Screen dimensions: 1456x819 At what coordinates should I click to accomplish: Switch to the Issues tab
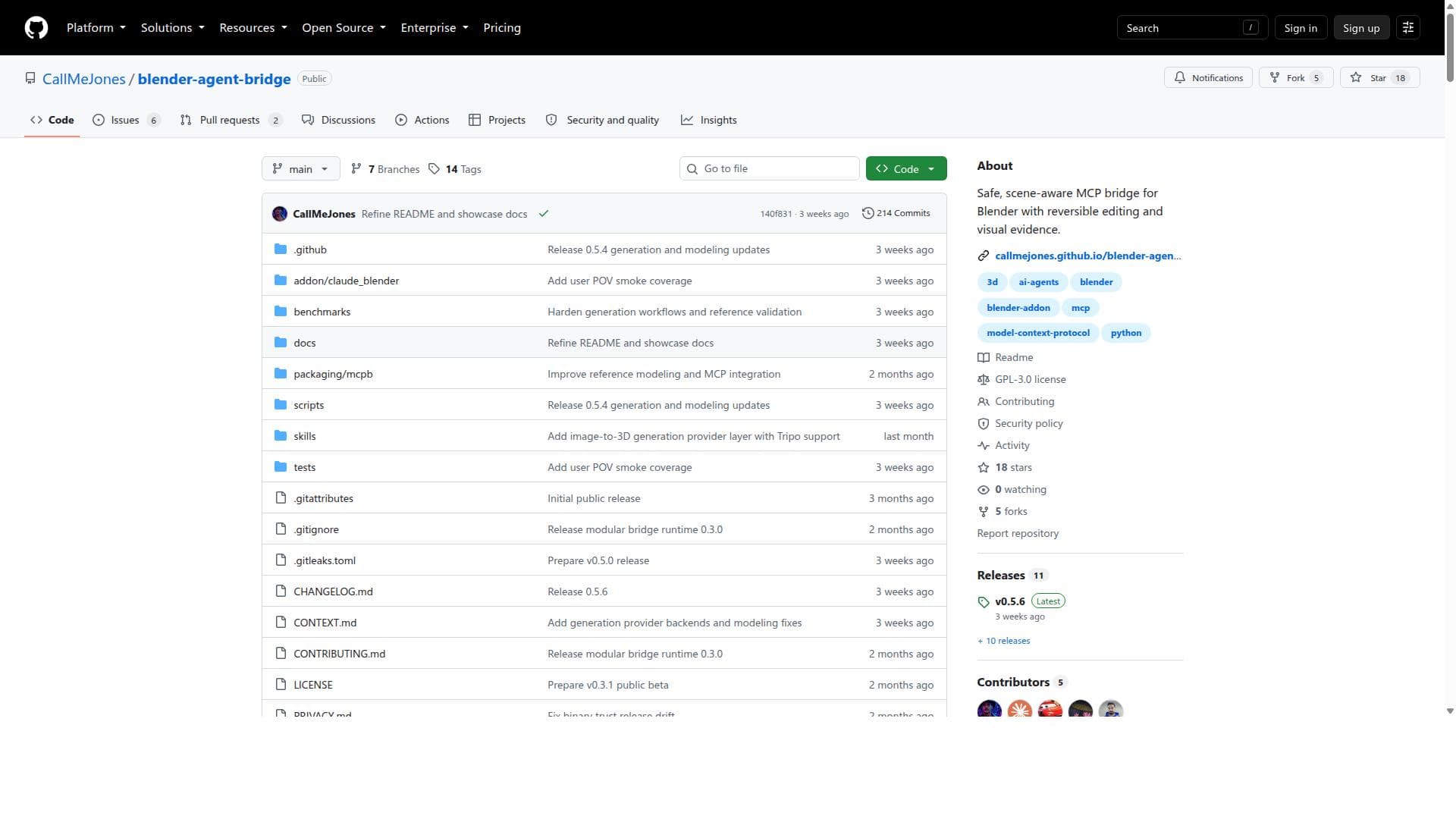pos(127,121)
